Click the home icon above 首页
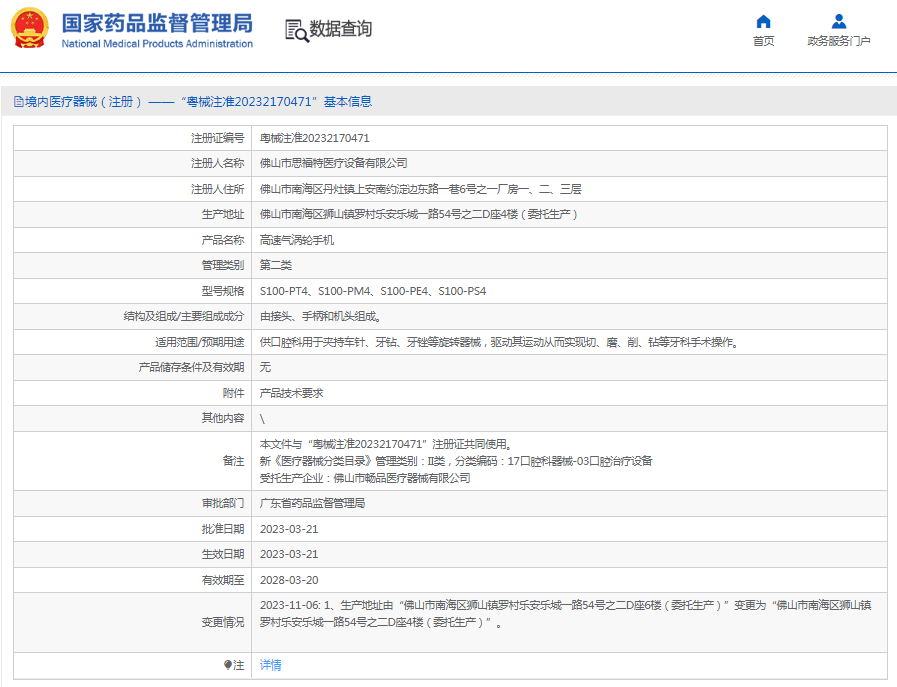This screenshot has height=687, width=897. click(763, 22)
